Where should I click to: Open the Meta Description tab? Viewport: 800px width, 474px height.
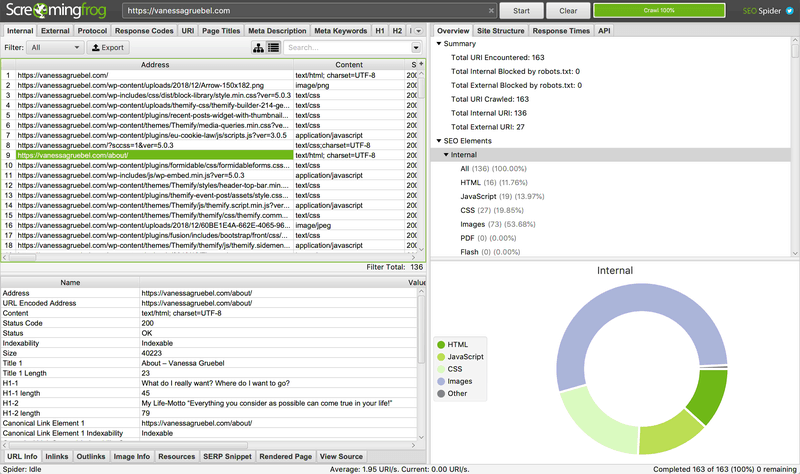pyautogui.click(x=277, y=31)
